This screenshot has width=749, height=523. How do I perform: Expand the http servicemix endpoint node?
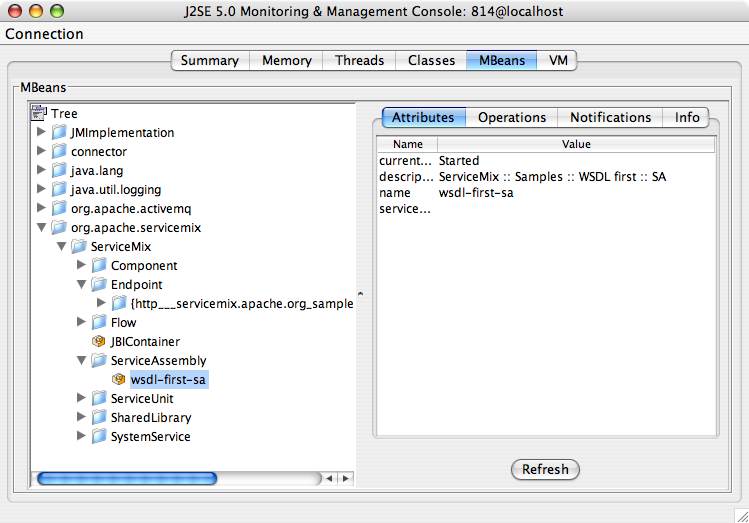tap(101, 303)
